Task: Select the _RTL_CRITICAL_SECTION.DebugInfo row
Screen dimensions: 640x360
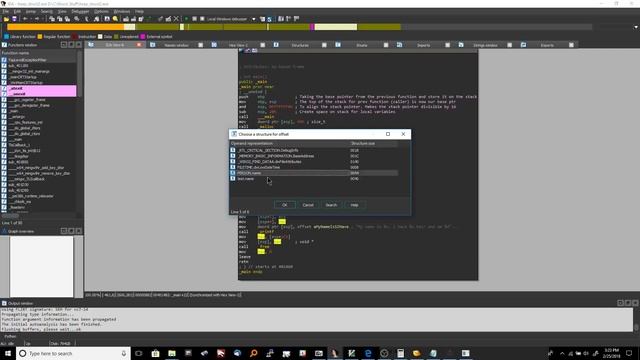Action: pos(313,150)
